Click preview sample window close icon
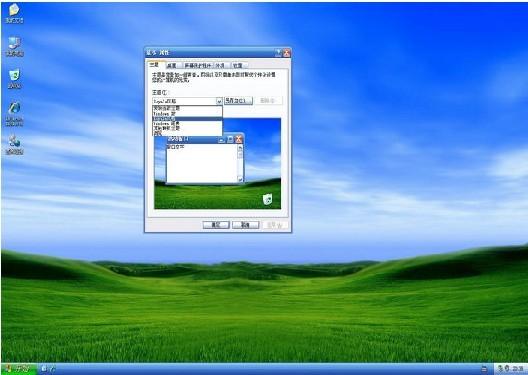 click(x=239, y=139)
